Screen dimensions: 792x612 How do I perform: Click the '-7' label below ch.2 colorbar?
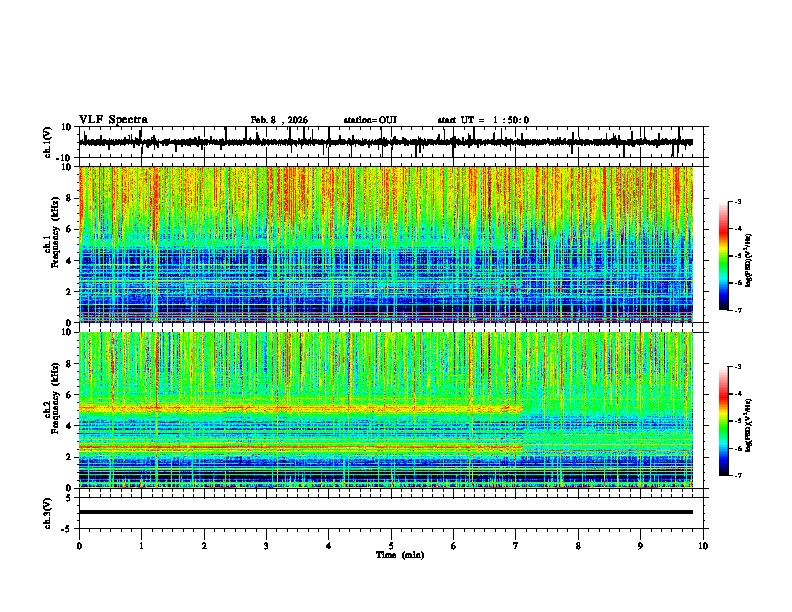pos(737,475)
